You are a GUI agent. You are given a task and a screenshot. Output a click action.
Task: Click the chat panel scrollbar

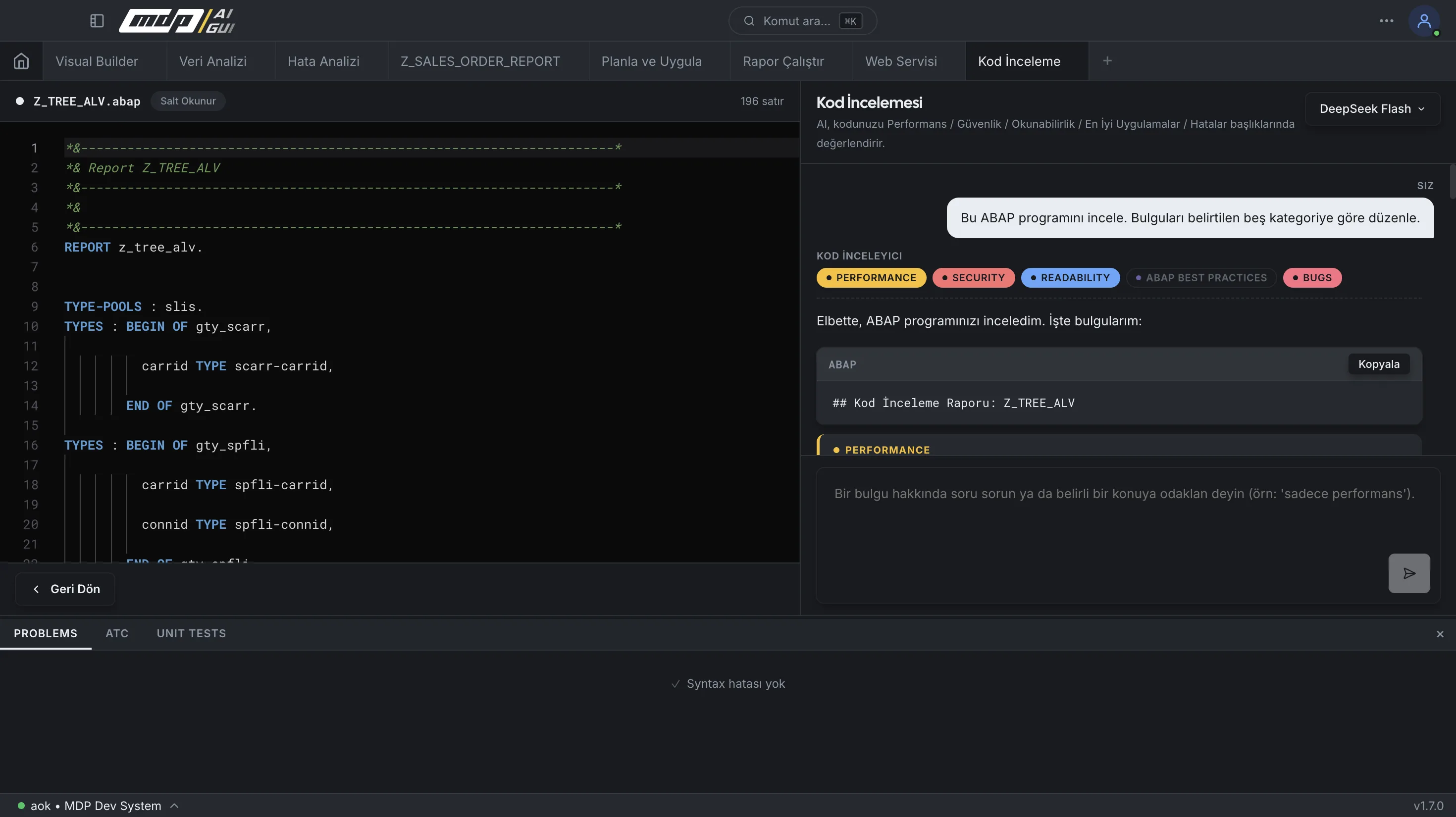1452,182
